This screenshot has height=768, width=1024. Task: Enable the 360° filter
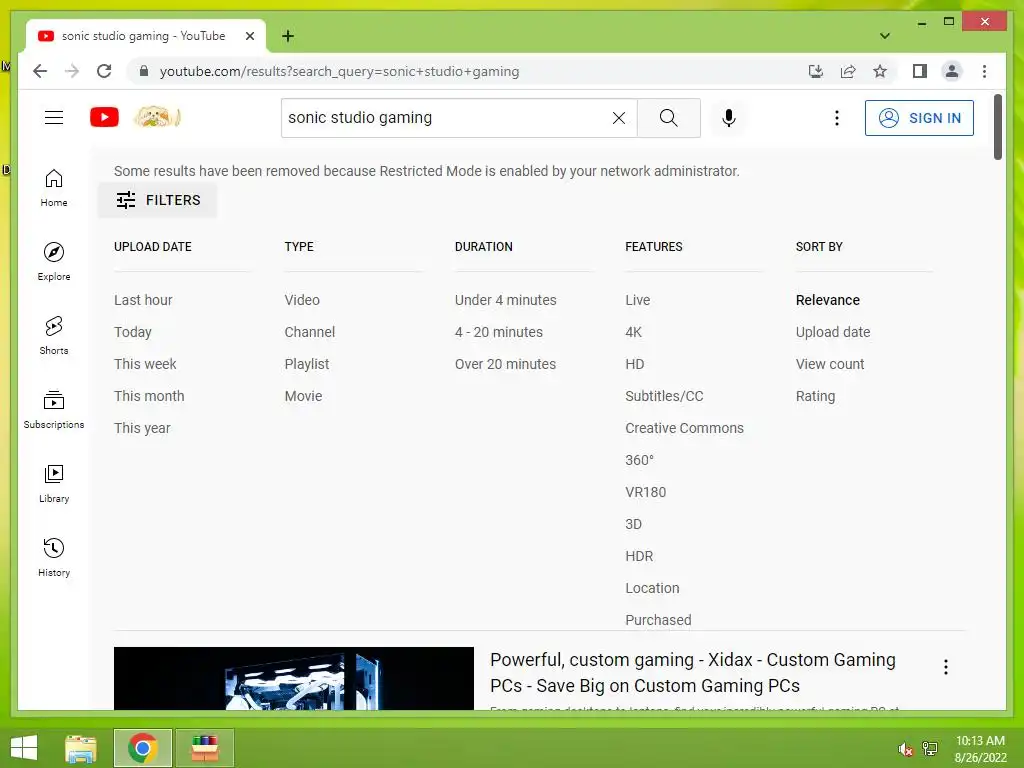point(639,460)
